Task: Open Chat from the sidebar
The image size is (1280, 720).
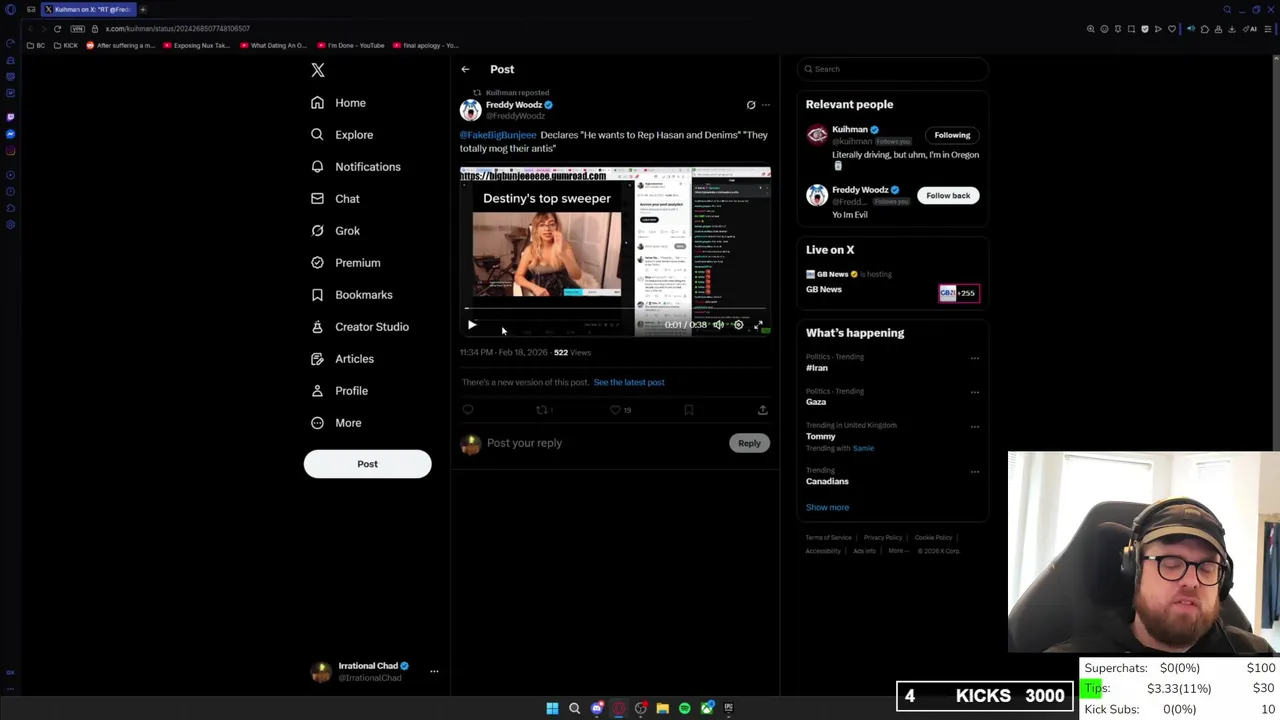Action: pyautogui.click(x=335, y=199)
